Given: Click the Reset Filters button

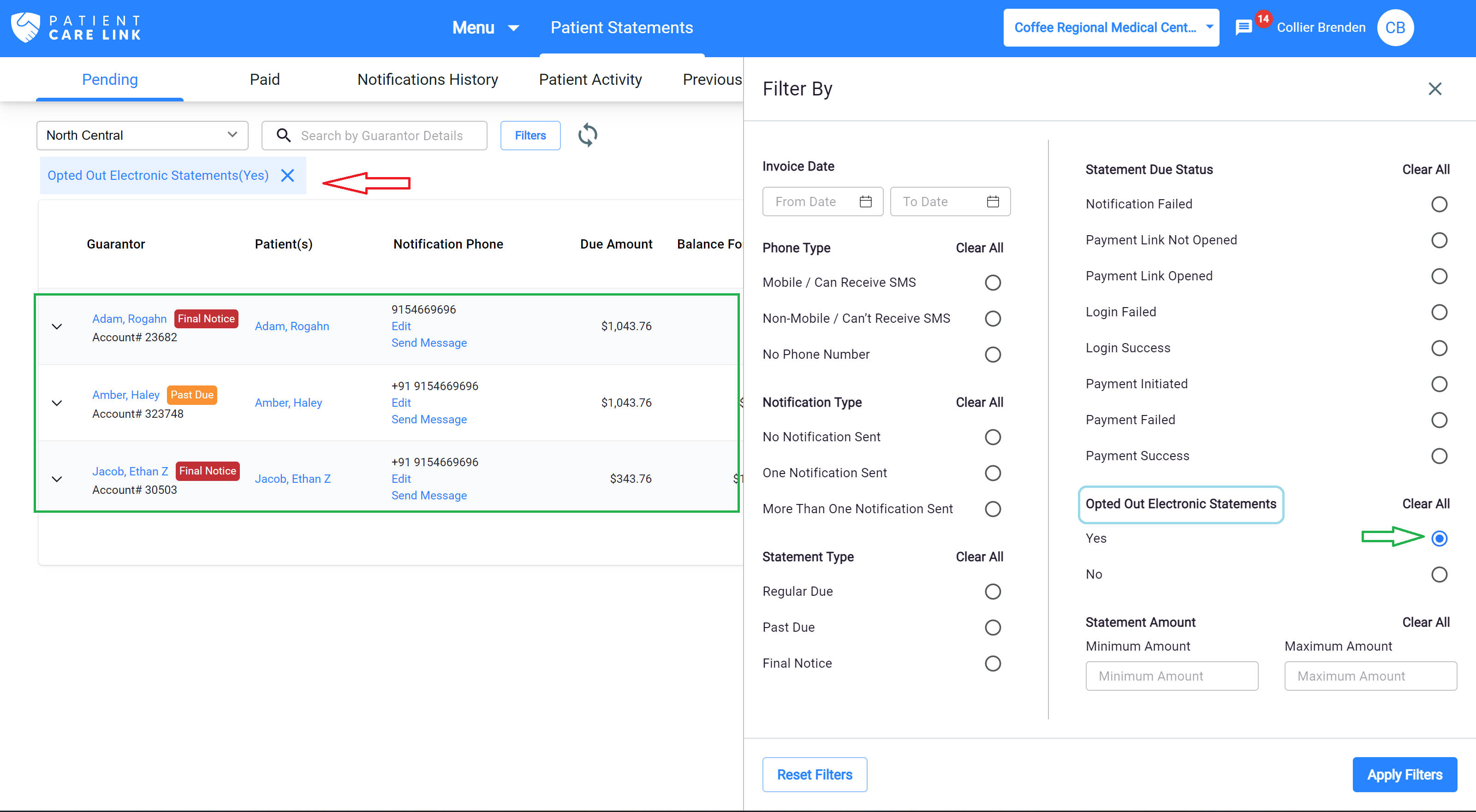Looking at the screenshot, I should pyautogui.click(x=814, y=775).
